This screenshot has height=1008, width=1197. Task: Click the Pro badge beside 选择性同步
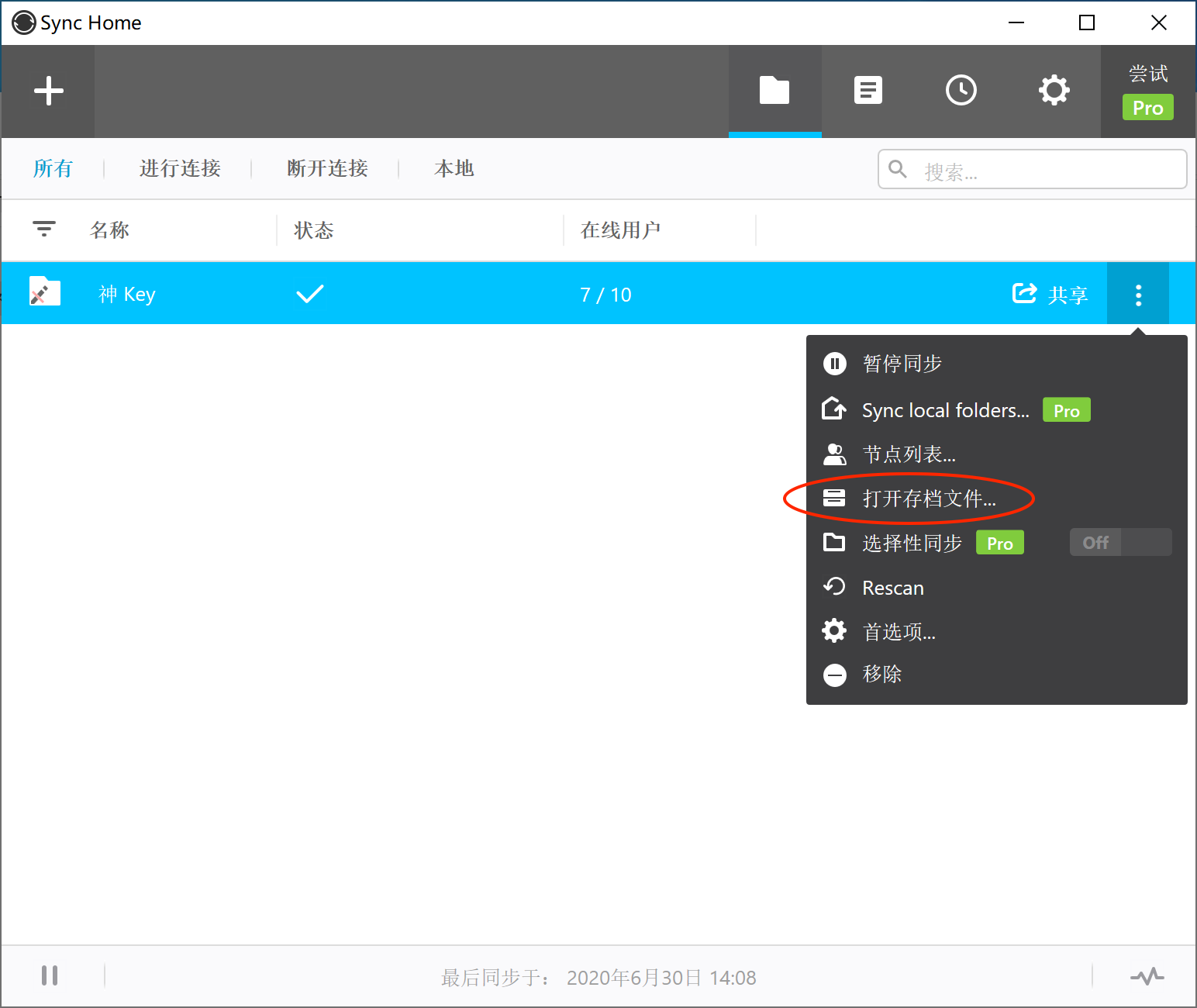pos(1000,543)
